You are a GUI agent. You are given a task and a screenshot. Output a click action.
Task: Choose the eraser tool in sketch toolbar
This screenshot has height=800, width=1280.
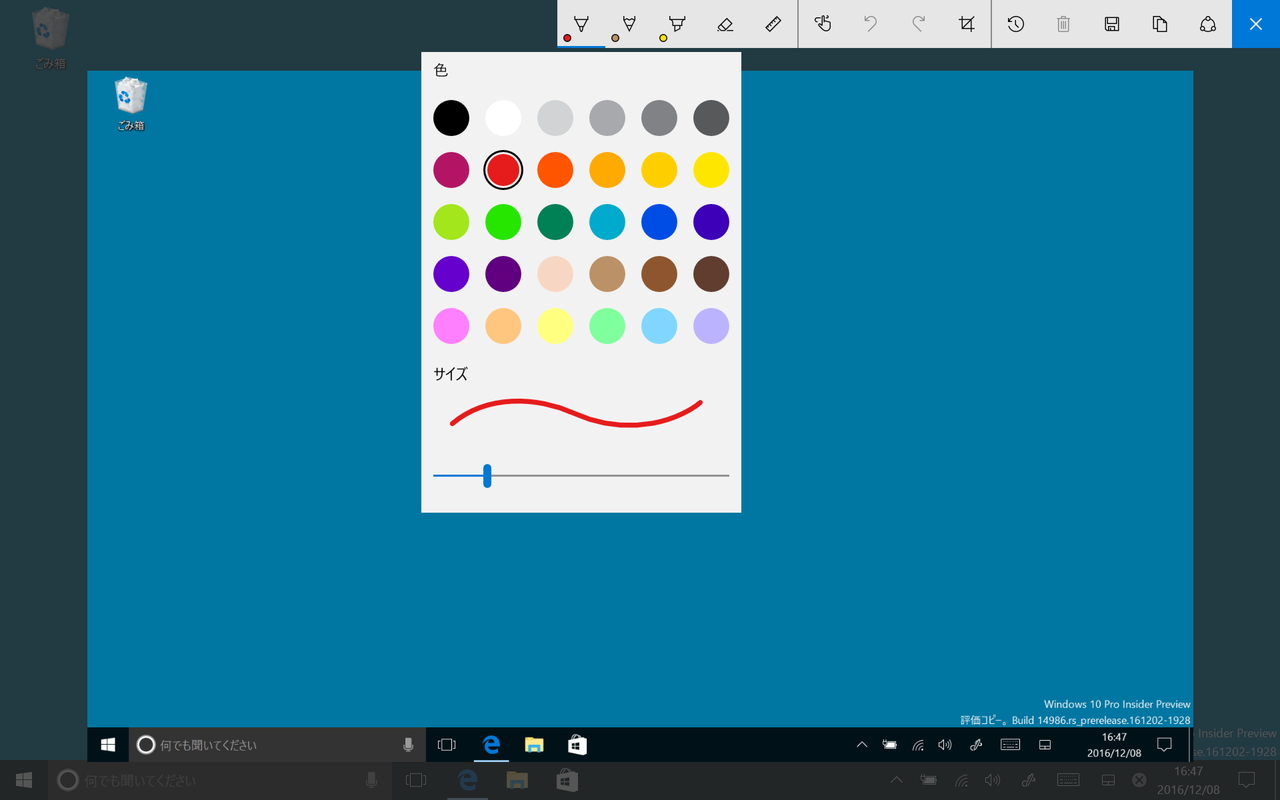[x=725, y=24]
